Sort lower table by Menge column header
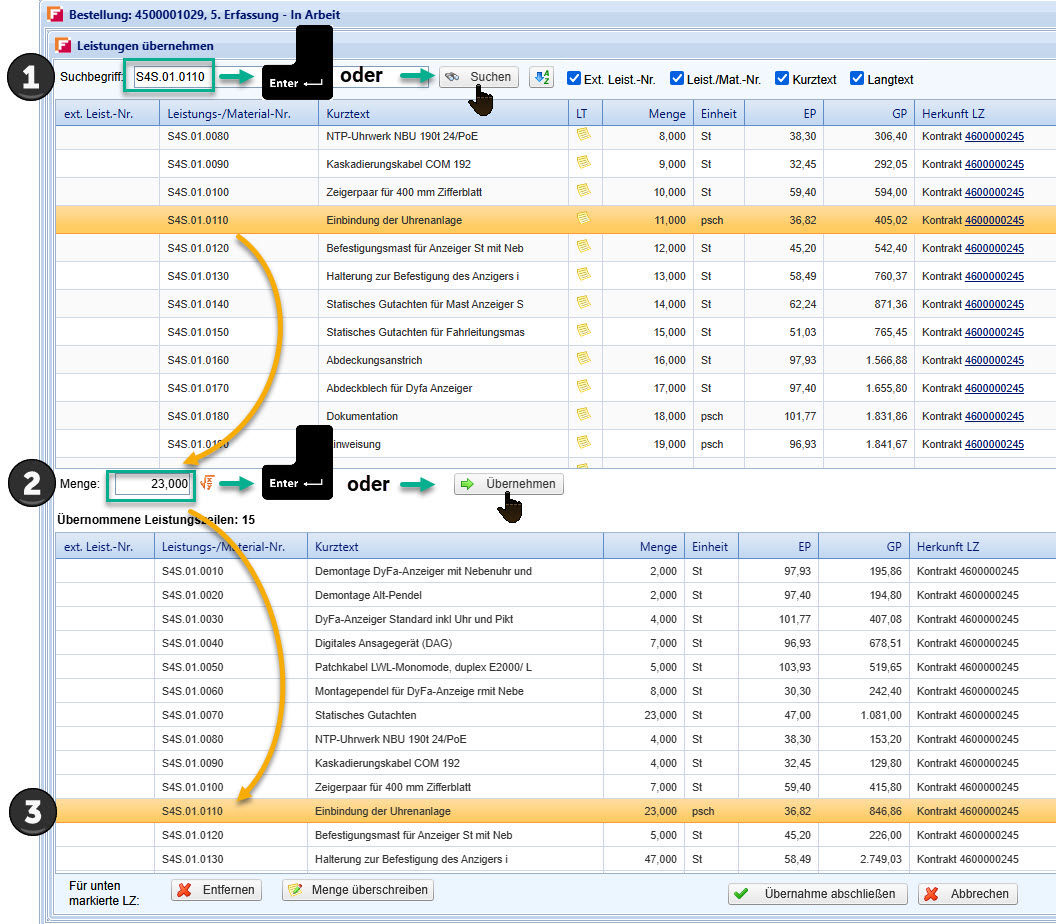This screenshot has height=924, width=1056. [x=657, y=547]
